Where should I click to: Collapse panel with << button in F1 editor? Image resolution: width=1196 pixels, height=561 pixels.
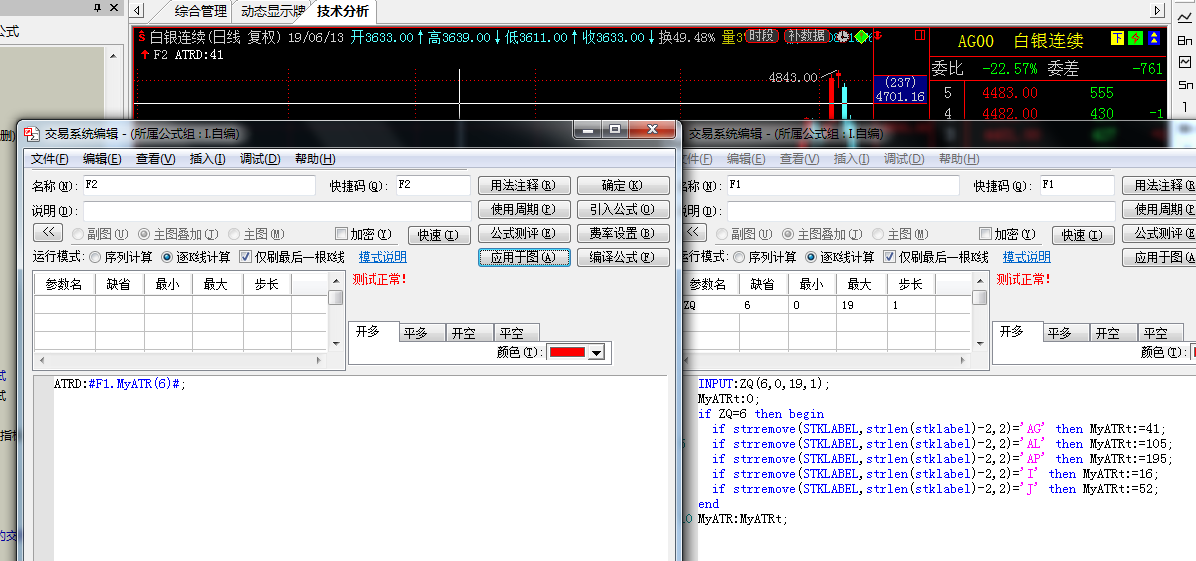[x=693, y=233]
